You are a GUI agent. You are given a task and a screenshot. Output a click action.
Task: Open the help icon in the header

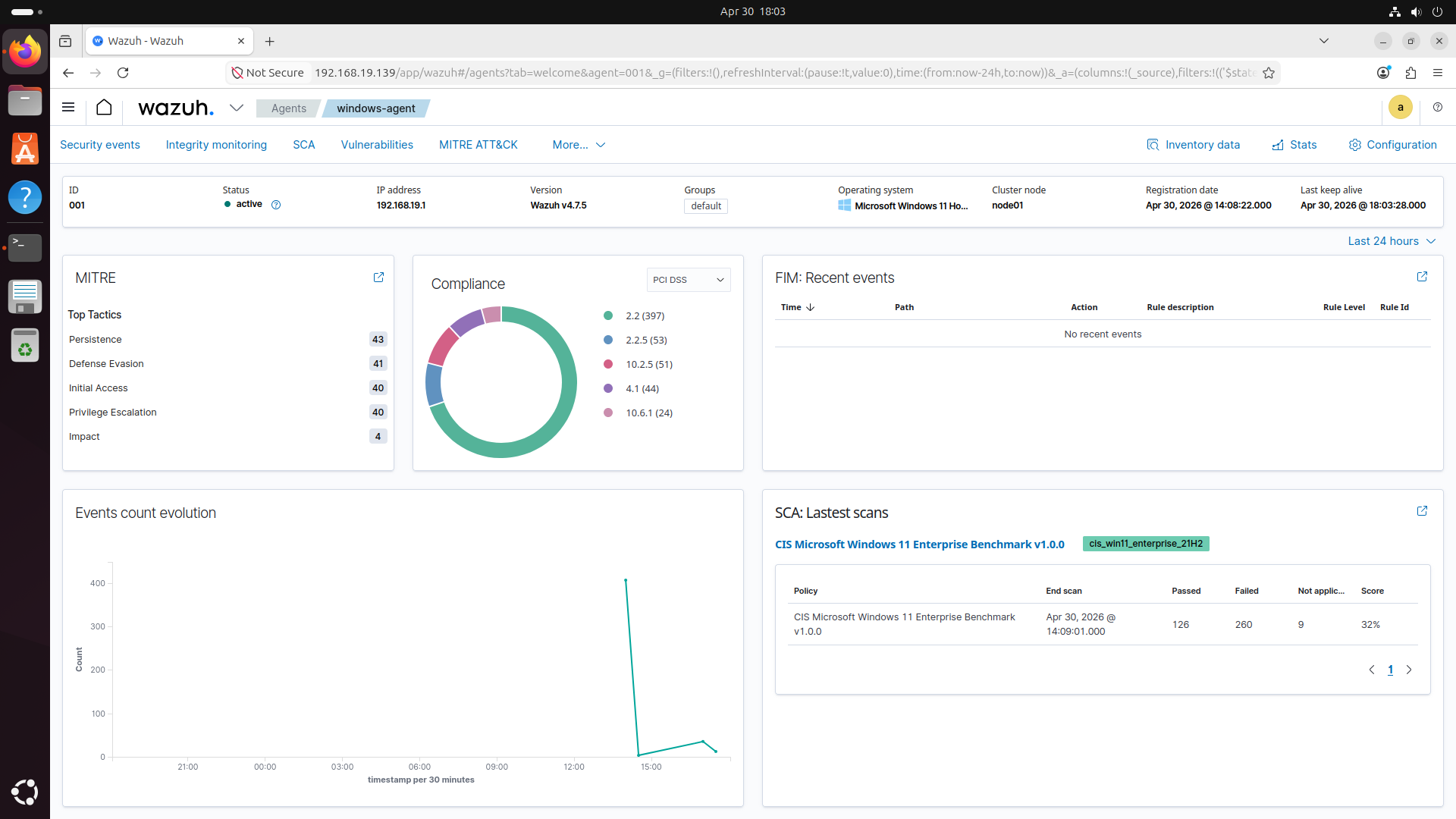[1438, 108]
